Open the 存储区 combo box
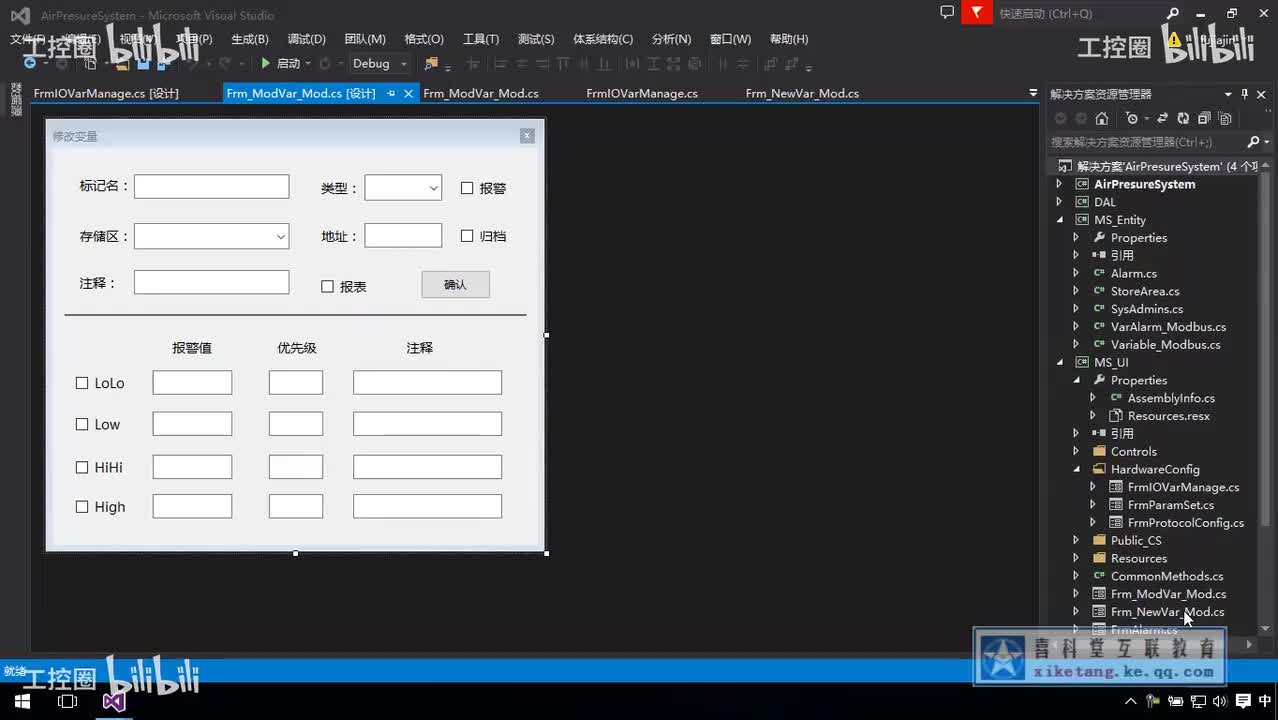This screenshot has width=1278, height=720. [x=211, y=236]
